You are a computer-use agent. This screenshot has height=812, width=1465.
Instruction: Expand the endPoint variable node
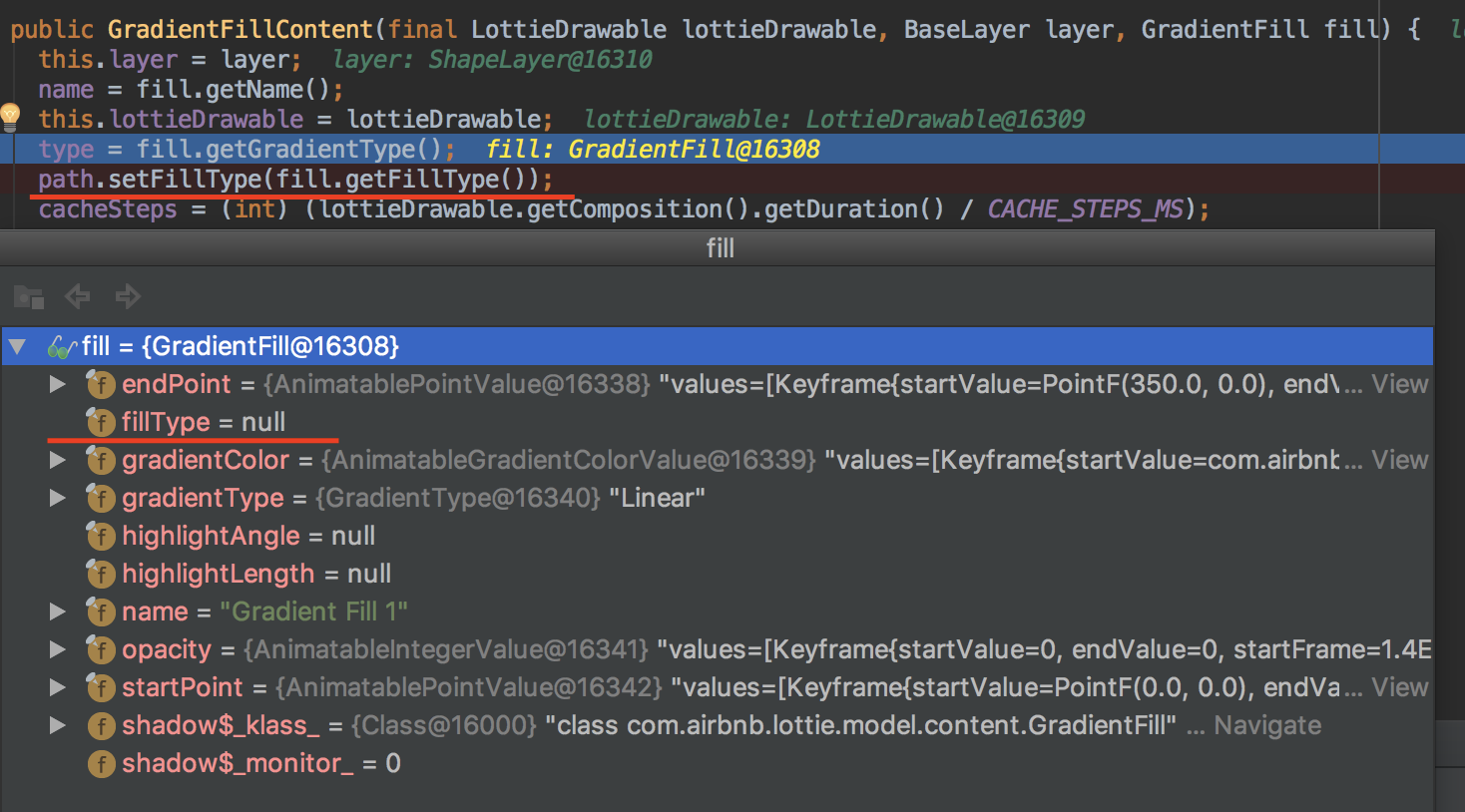[57, 384]
